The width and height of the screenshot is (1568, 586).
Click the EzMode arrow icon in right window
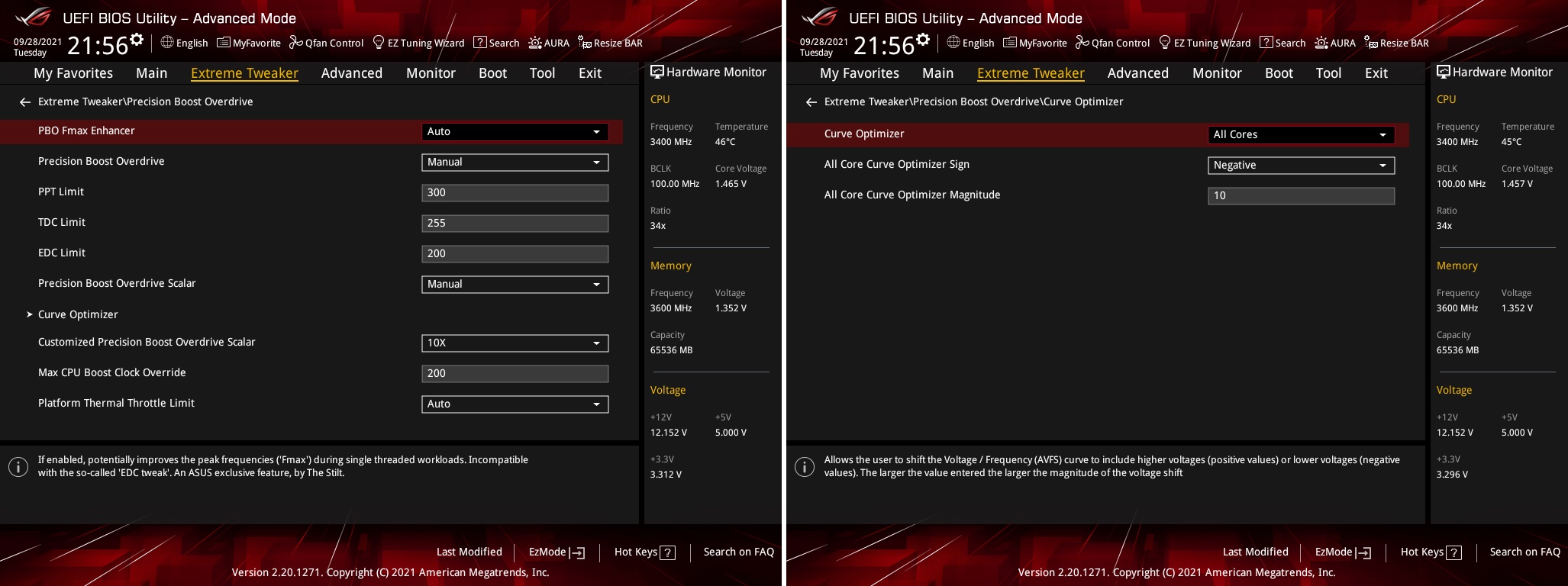(x=1363, y=552)
